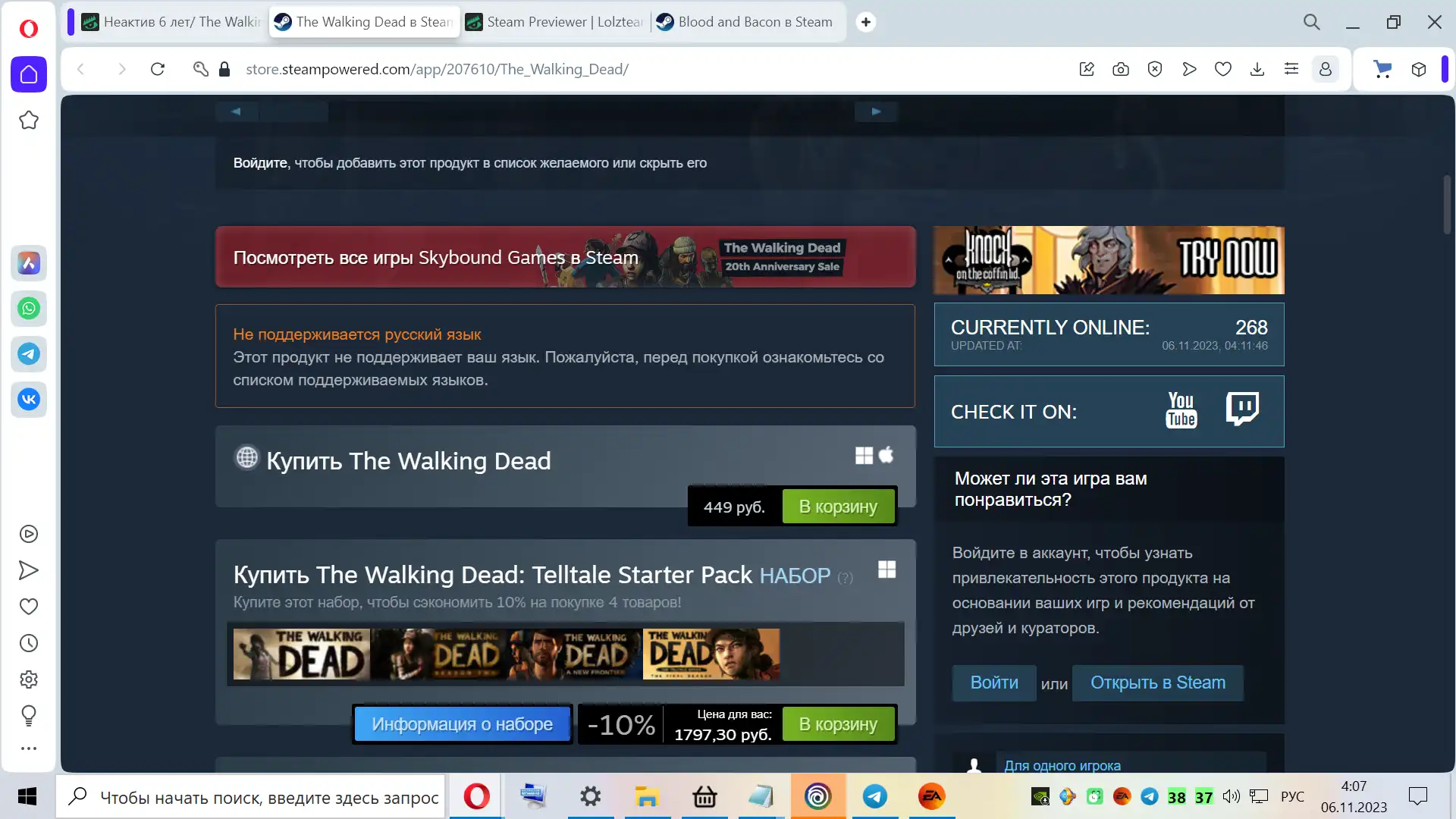1456x819 pixels.
Task: Open the Windows notification center
Action: point(1418,796)
